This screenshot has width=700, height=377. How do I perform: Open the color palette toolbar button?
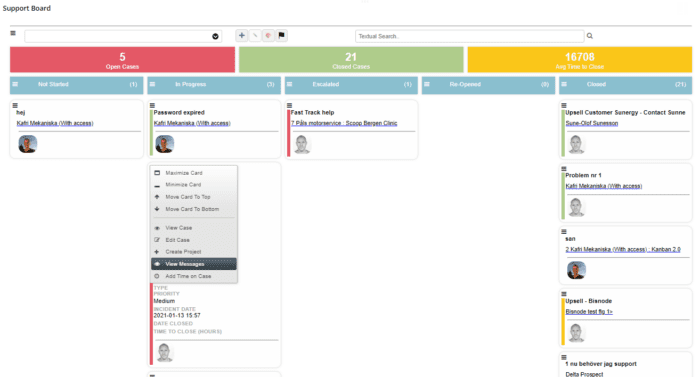pos(268,35)
